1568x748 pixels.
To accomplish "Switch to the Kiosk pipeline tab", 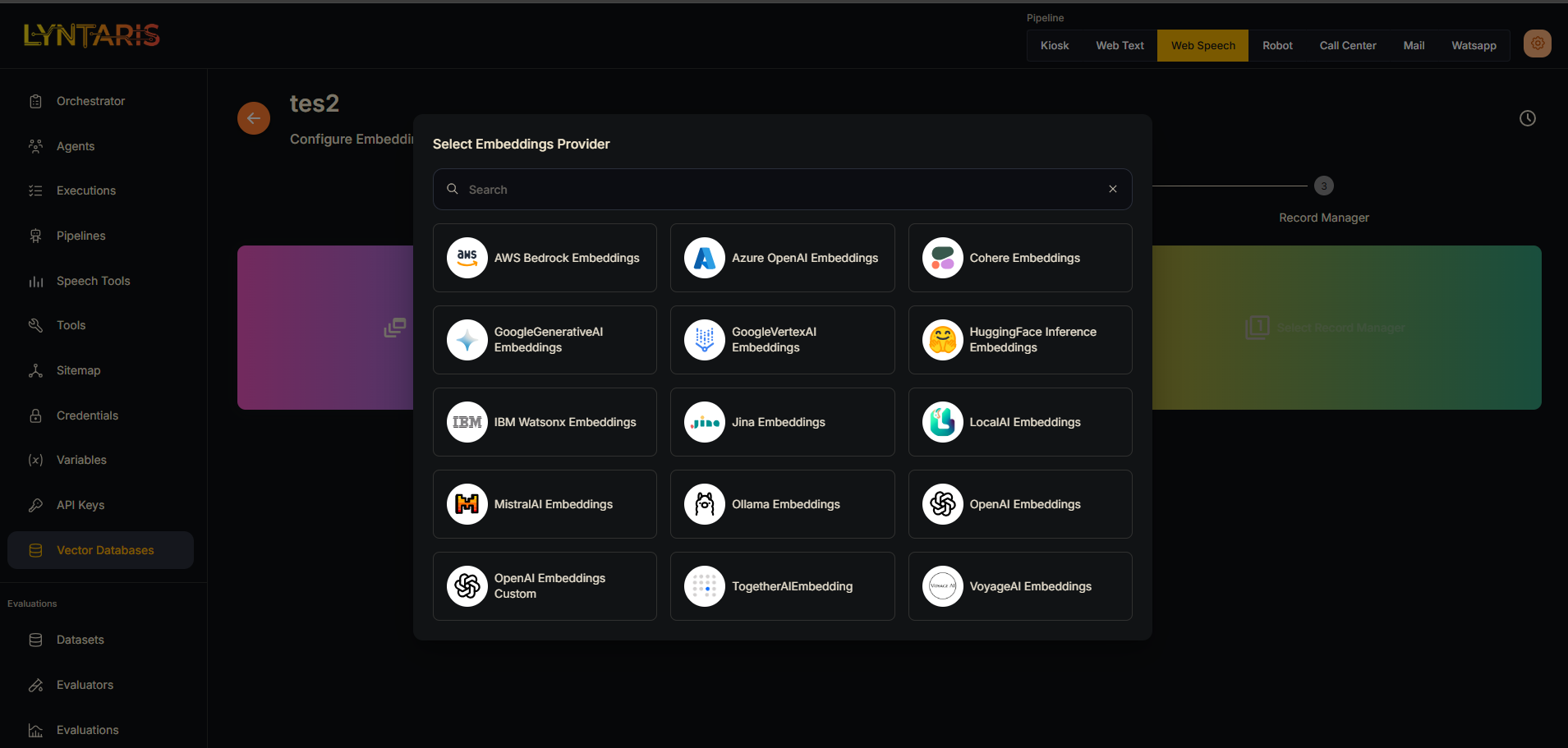I will [x=1054, y=46].
